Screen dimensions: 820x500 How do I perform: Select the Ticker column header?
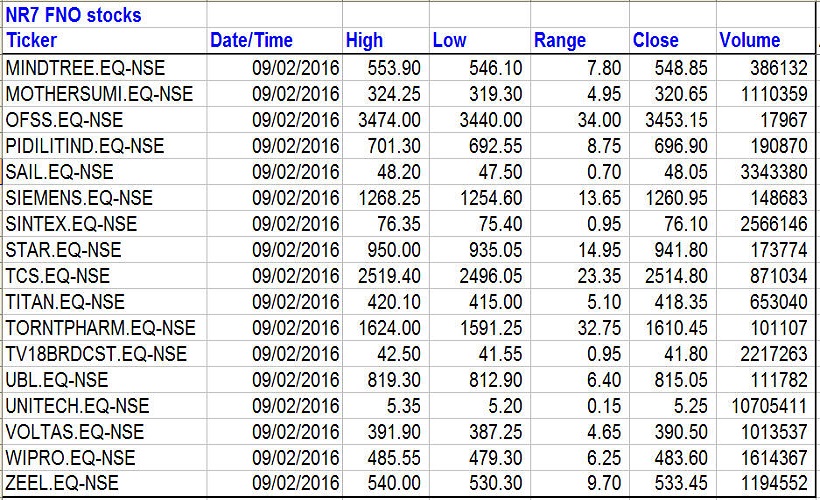[32, 41]
